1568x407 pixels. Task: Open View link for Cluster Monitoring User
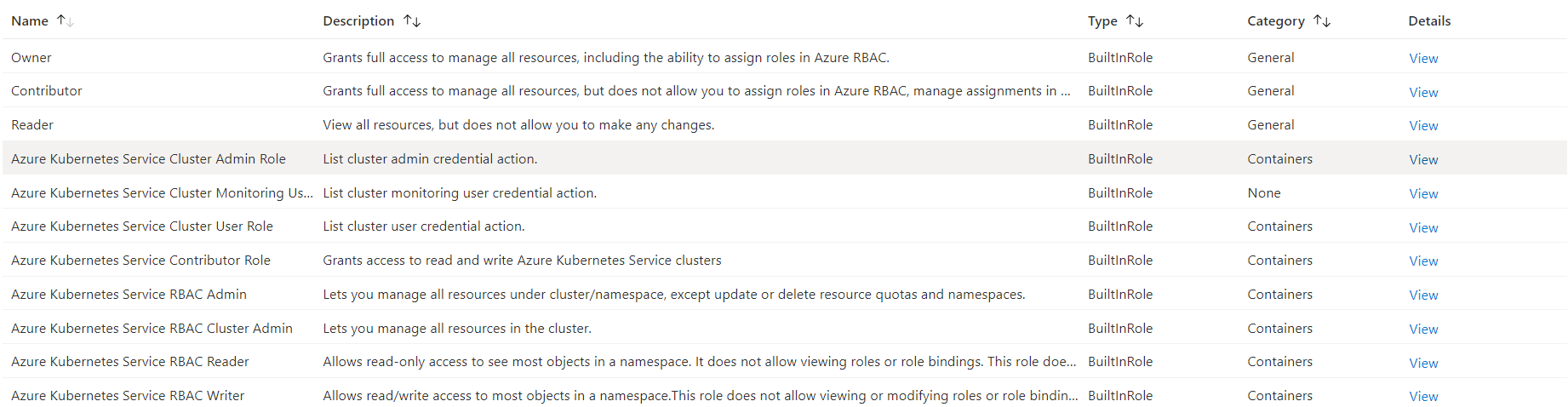[1423, 193]
